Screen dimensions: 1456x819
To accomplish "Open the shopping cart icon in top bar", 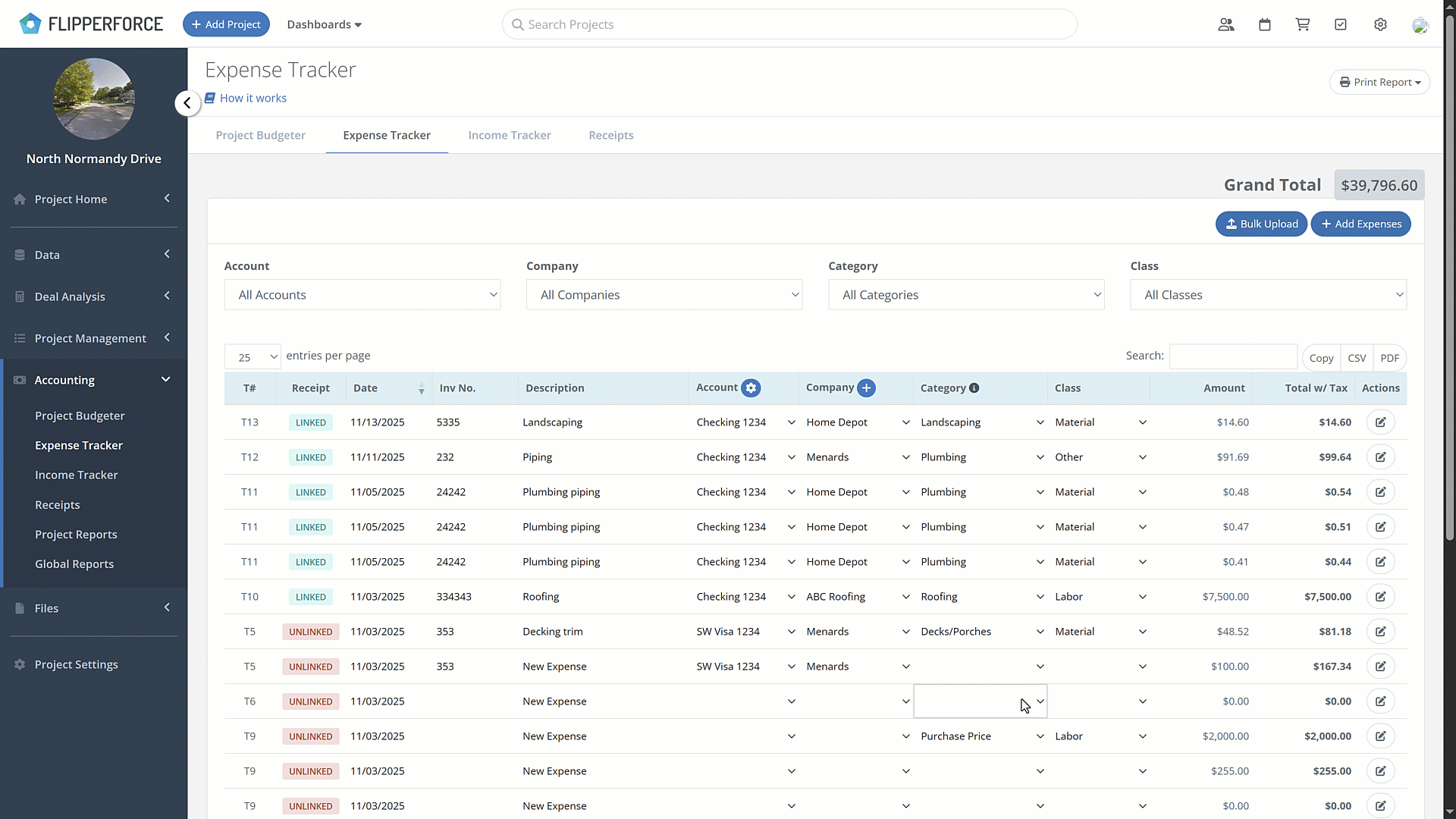I will click(x=1302, y=24).
